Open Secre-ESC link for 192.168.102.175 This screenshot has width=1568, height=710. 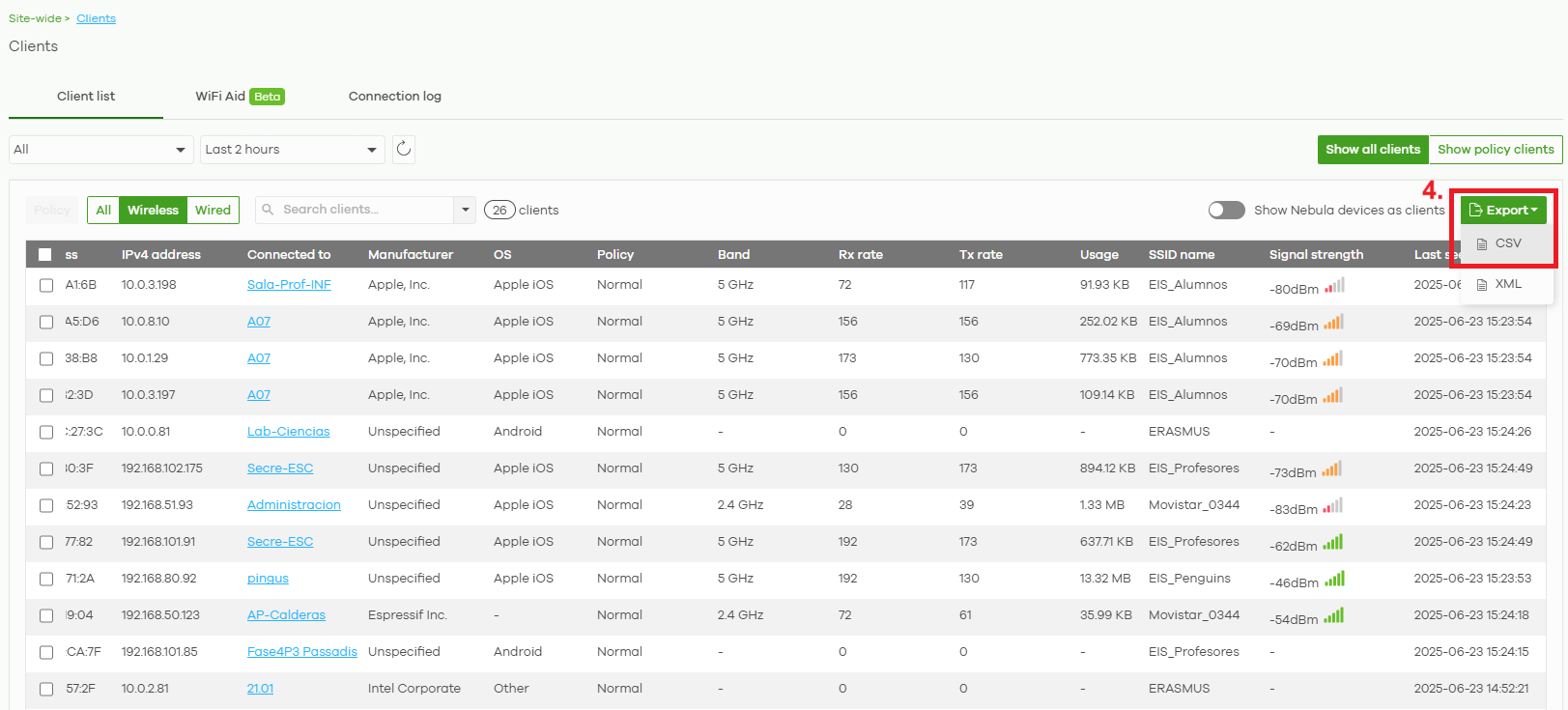(280, 469)
